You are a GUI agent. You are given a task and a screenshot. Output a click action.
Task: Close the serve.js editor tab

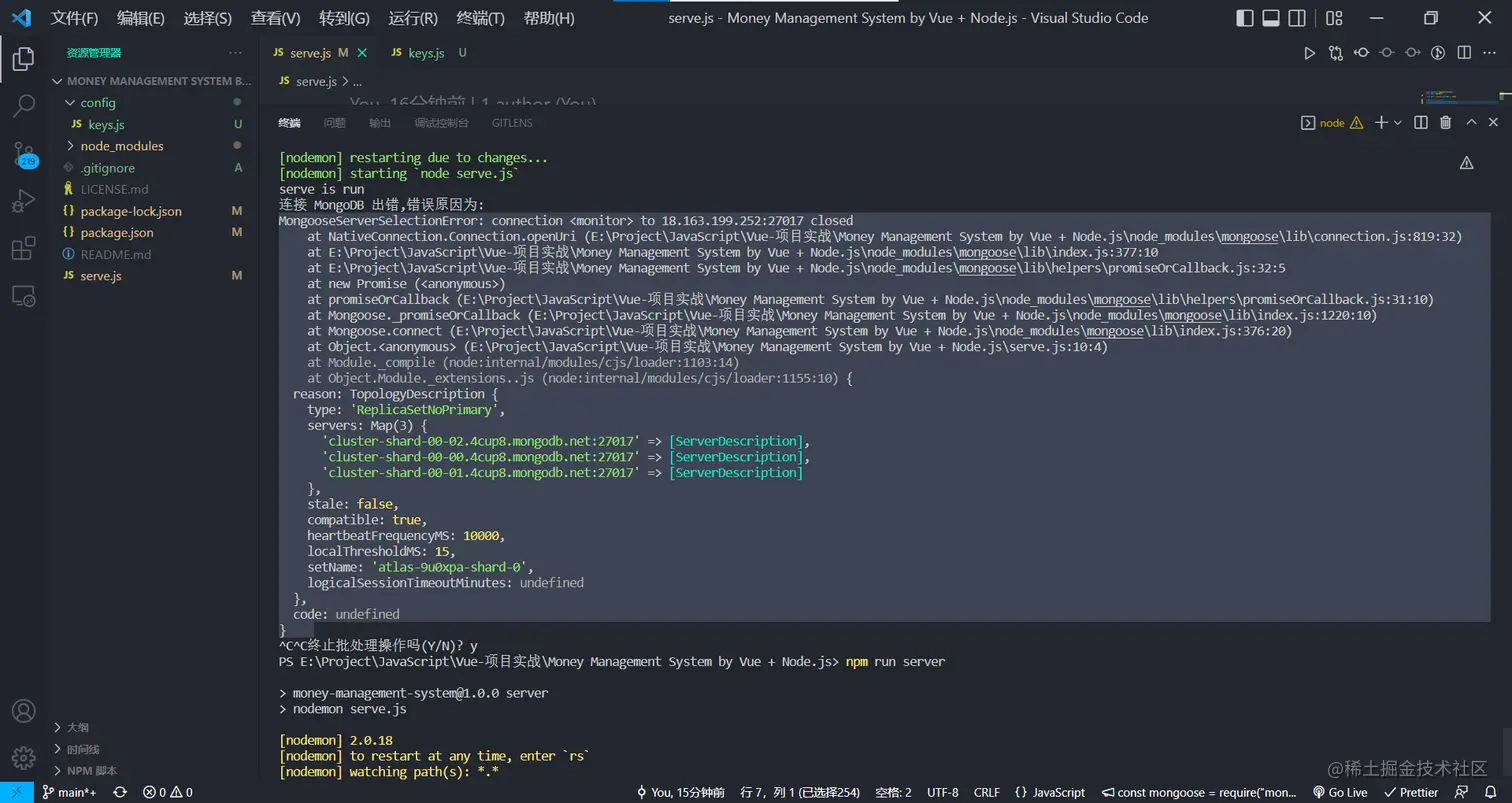tap(361, 53)
